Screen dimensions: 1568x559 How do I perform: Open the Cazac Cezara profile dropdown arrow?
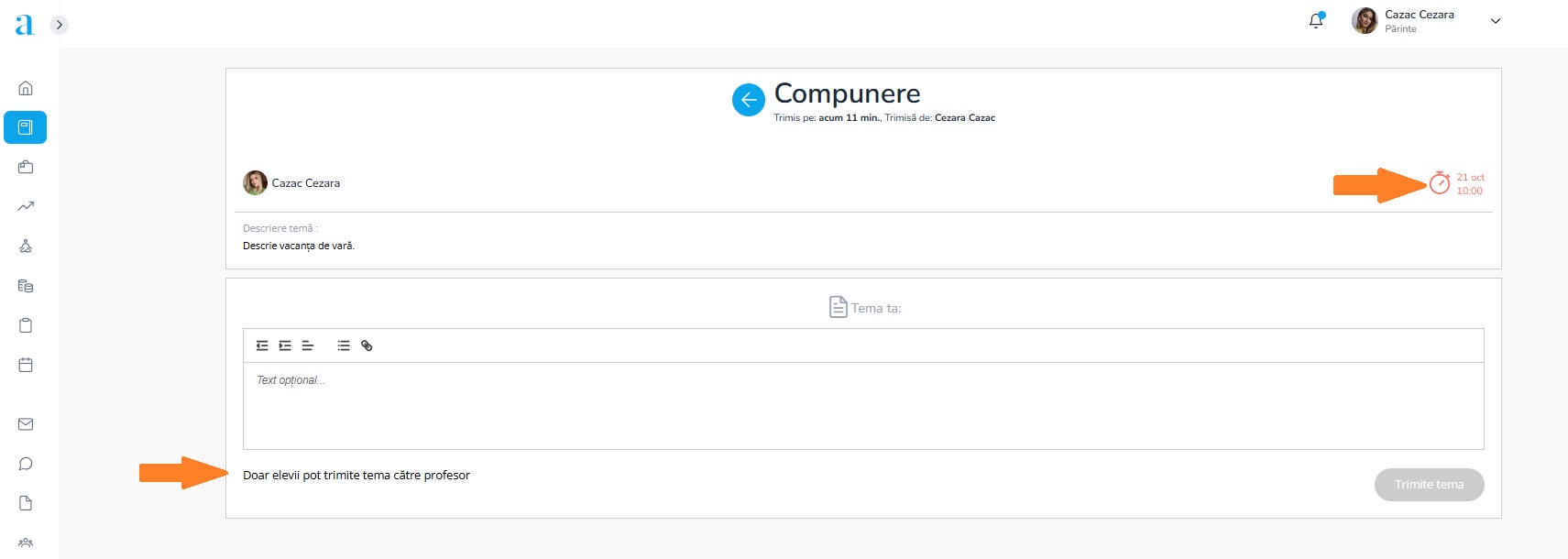[x=1496, y=21]
